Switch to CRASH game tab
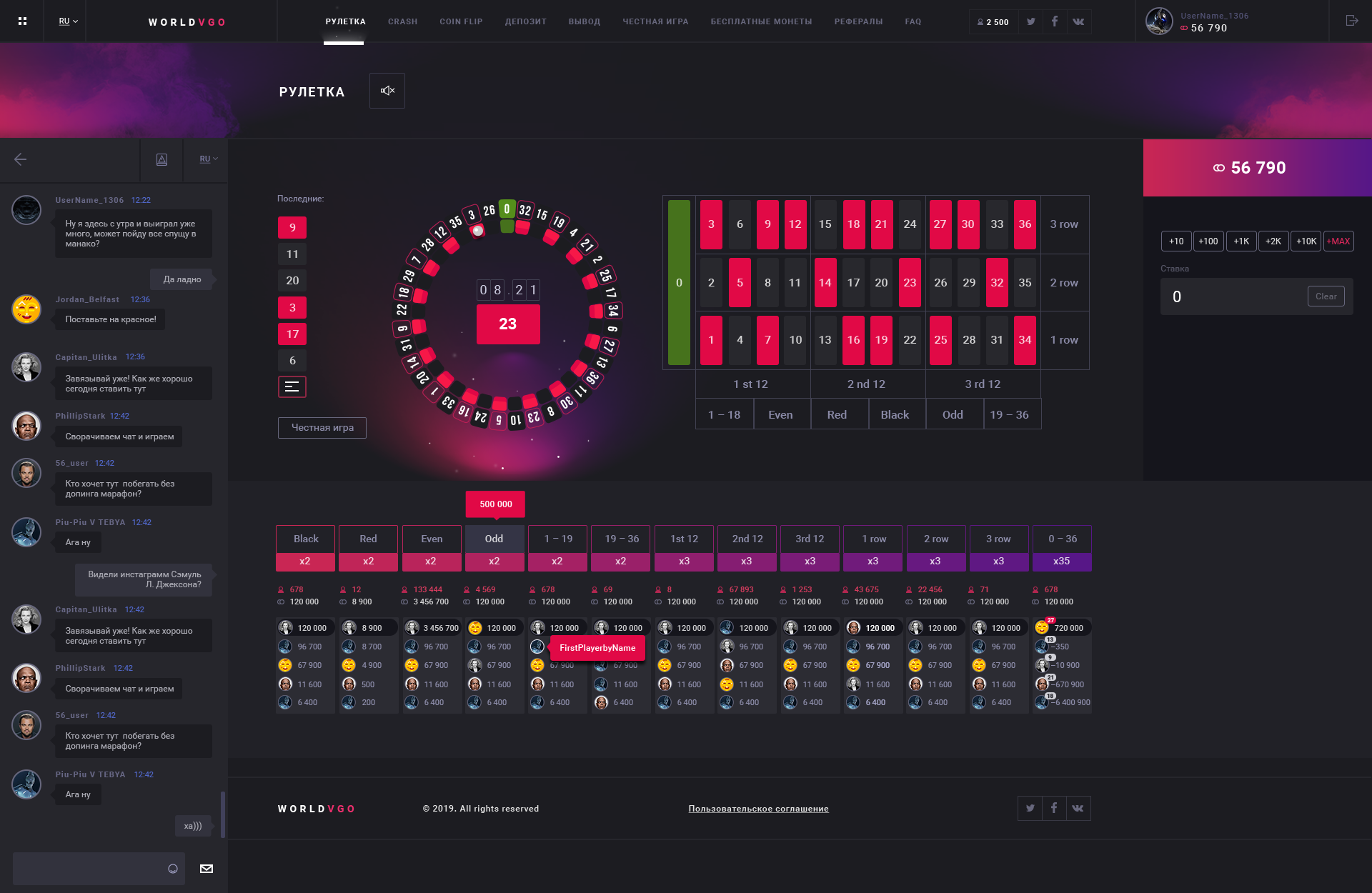The width and height of the screenshot is (1372, 893). [x=402, y=20]
